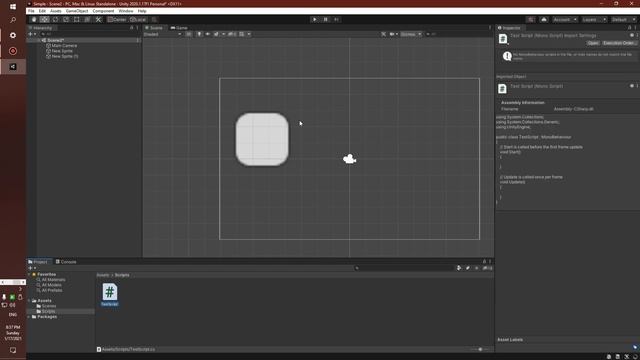
Task: Select the TestScript asset thumbnail
Action: (109, 295)
